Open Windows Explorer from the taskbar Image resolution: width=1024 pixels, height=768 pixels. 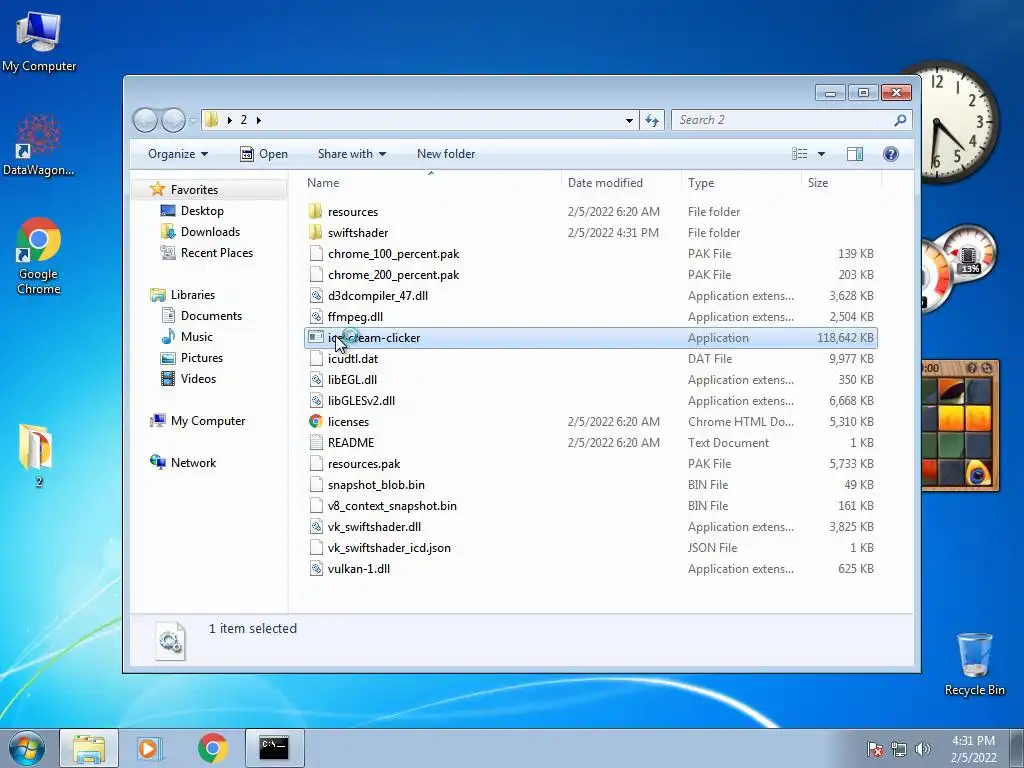click(89, 748)
